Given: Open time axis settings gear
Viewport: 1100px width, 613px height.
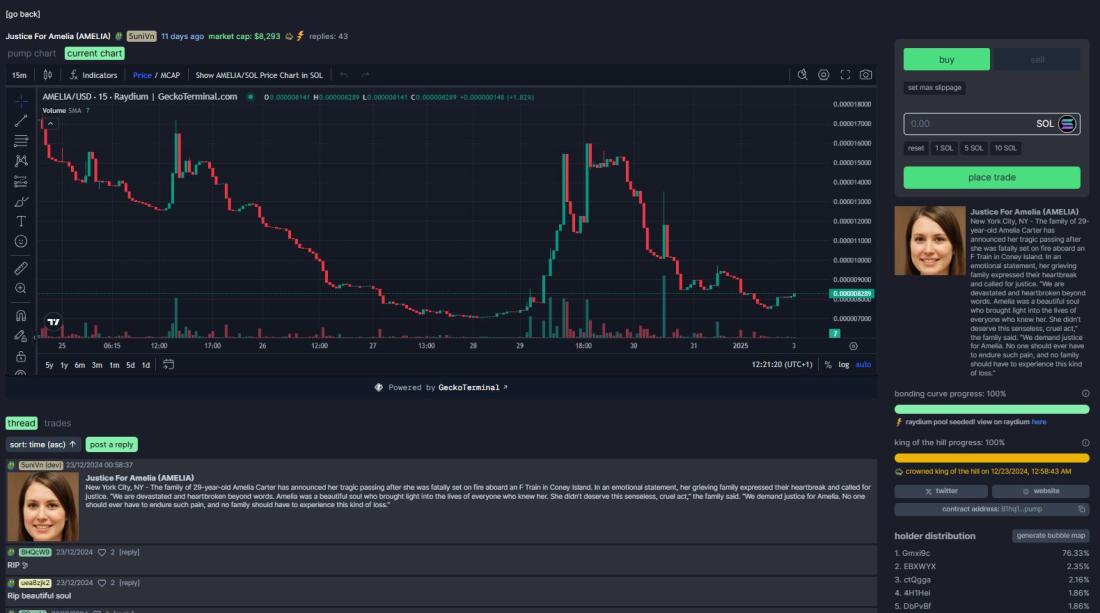Looking at the screenshot, I should point(853,346).
